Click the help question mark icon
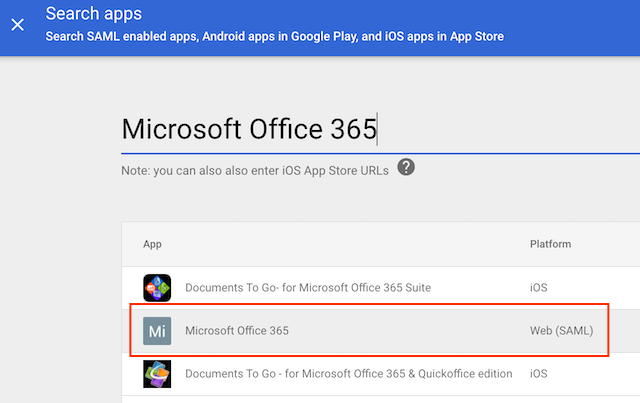 [x=406, y=167]
